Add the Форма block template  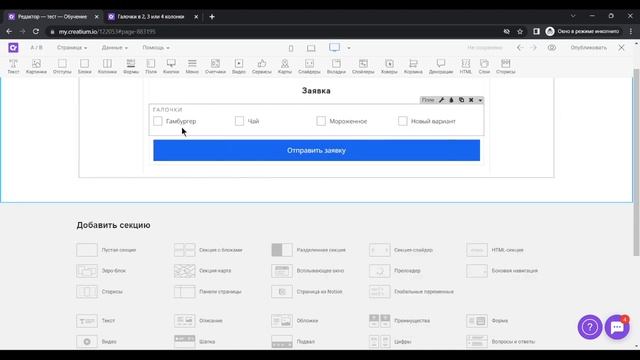[487, 321]
